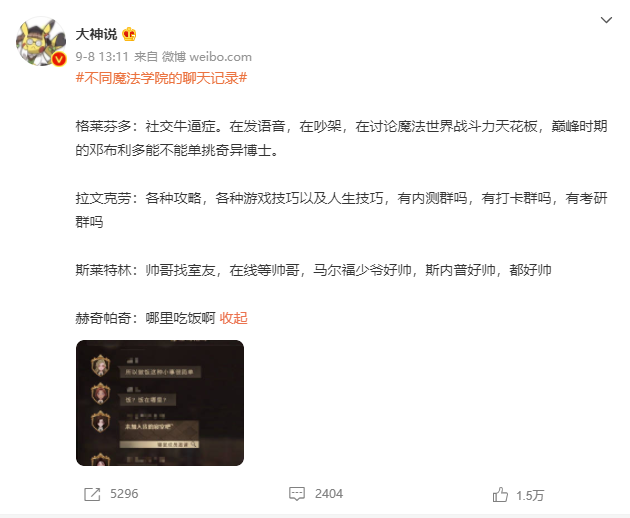630x518 pixels.
Task: Click the 1.5万 likes count
Action: click(x=530, y=495)
